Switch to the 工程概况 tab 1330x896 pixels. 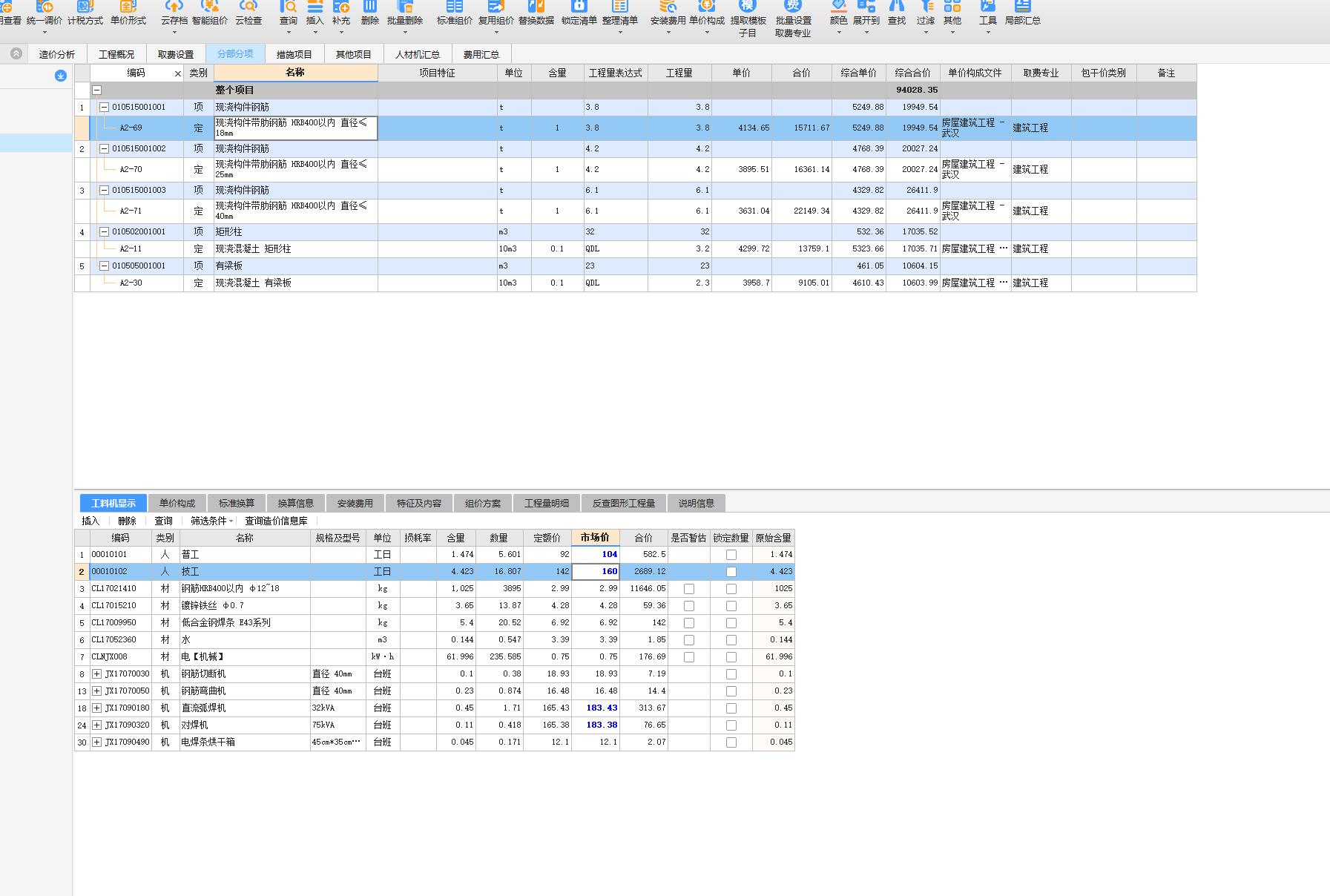pos(116,54)
